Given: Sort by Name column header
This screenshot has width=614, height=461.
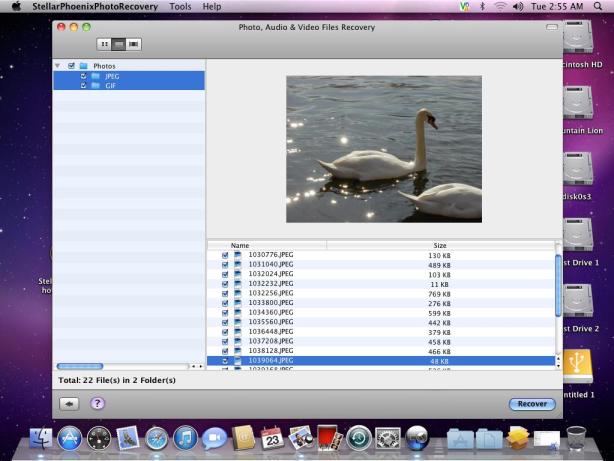Looking at the screenshot, I should pos(267,246).
